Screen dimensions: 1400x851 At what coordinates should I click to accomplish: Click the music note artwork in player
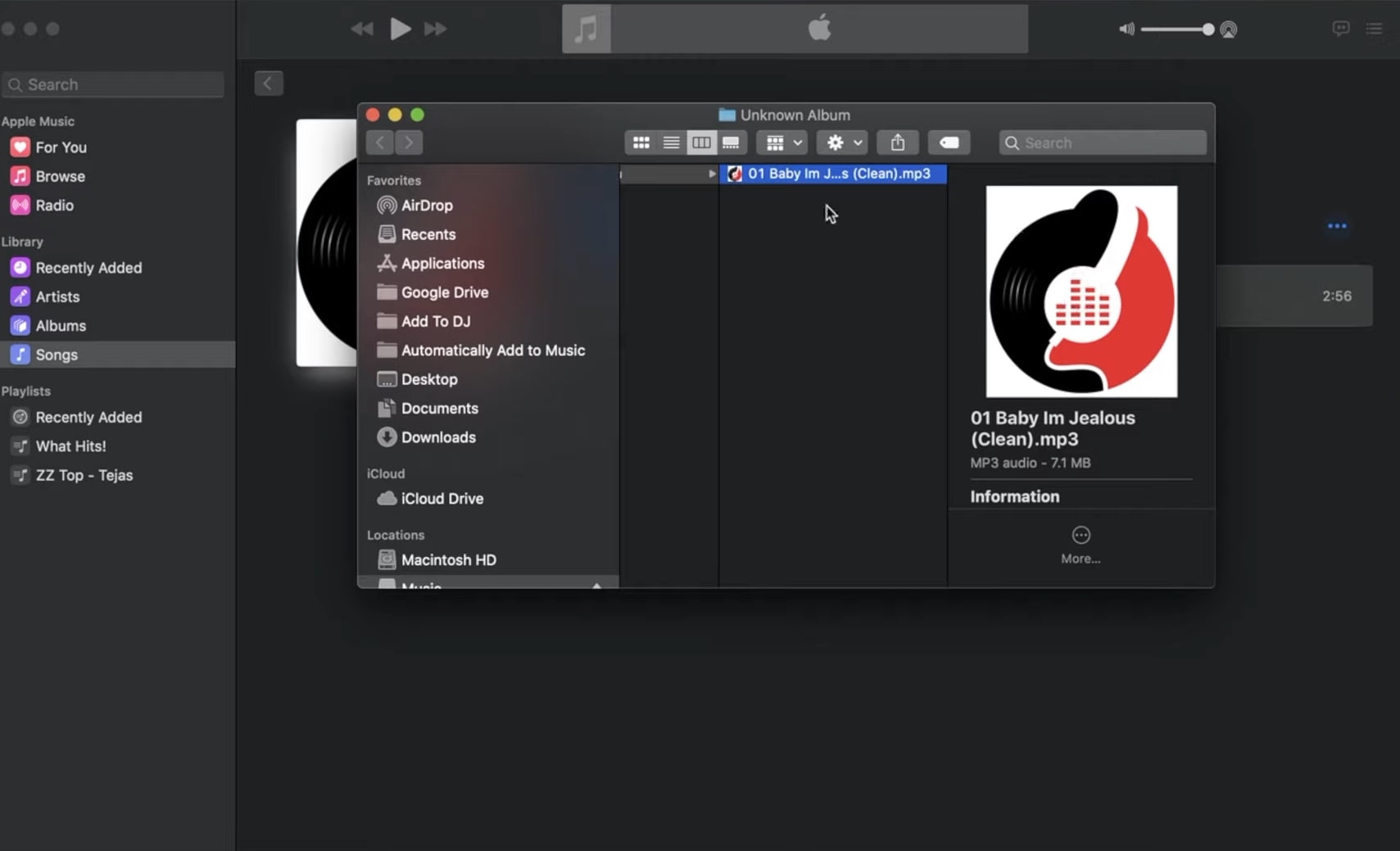pyautogui.click(x=587, y=29)
